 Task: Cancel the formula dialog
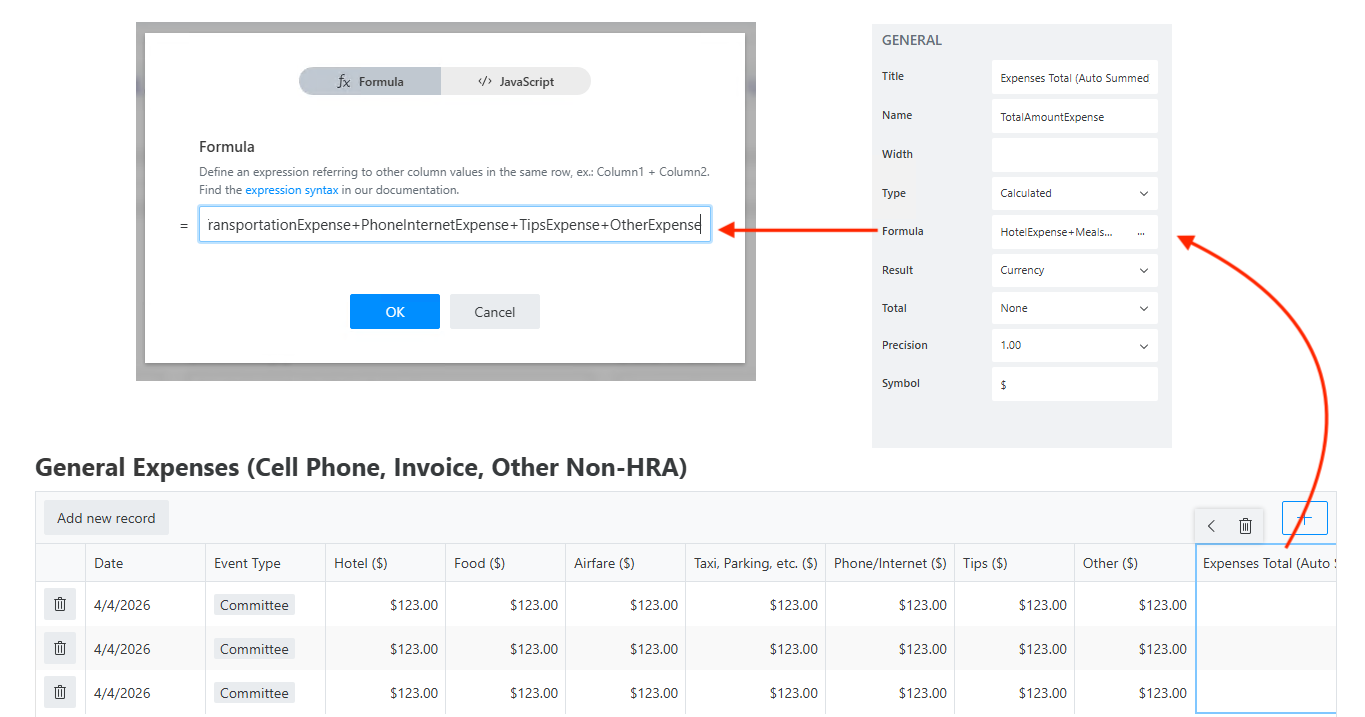tap(494, 312)
